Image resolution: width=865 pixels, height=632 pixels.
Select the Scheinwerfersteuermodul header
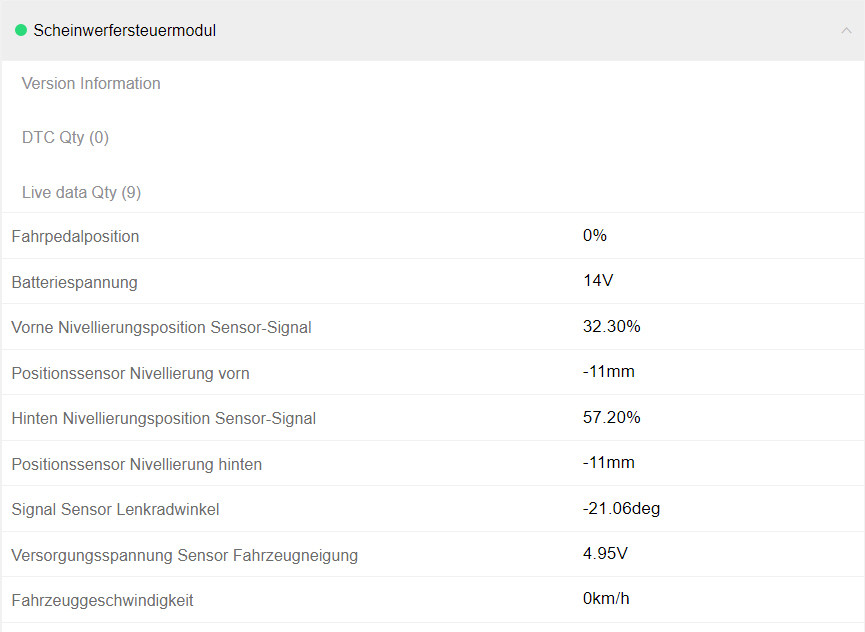tap(124, 31)
